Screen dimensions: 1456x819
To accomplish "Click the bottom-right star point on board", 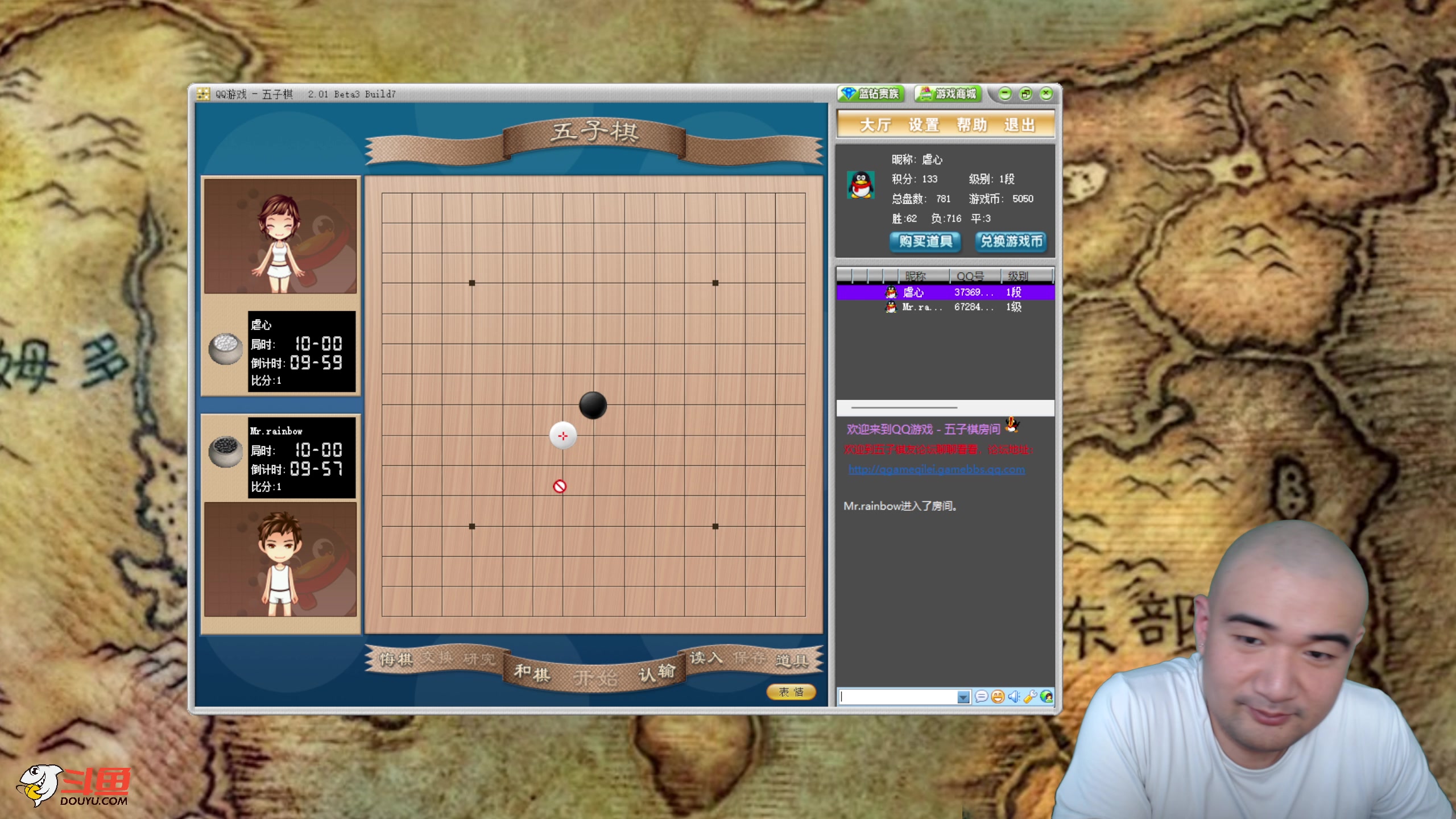I will [x=715, y=527].
